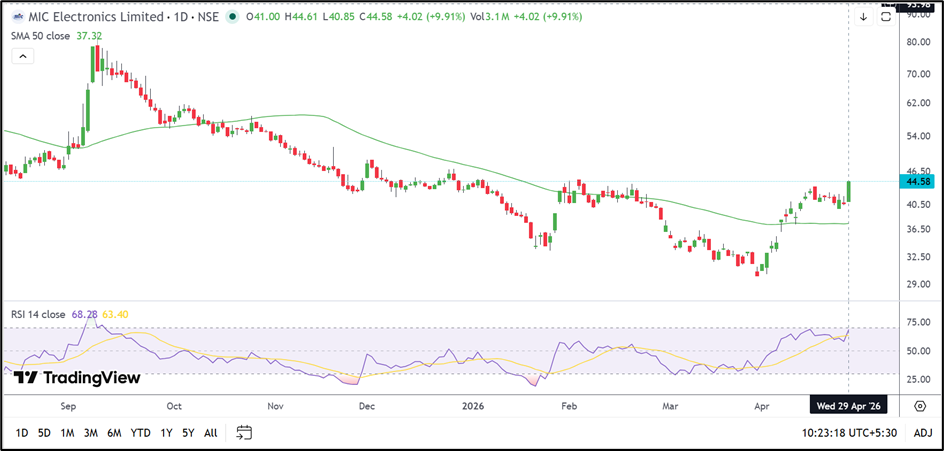Switch to the 6M time range

pyautogui.click(x=114, y=433)
